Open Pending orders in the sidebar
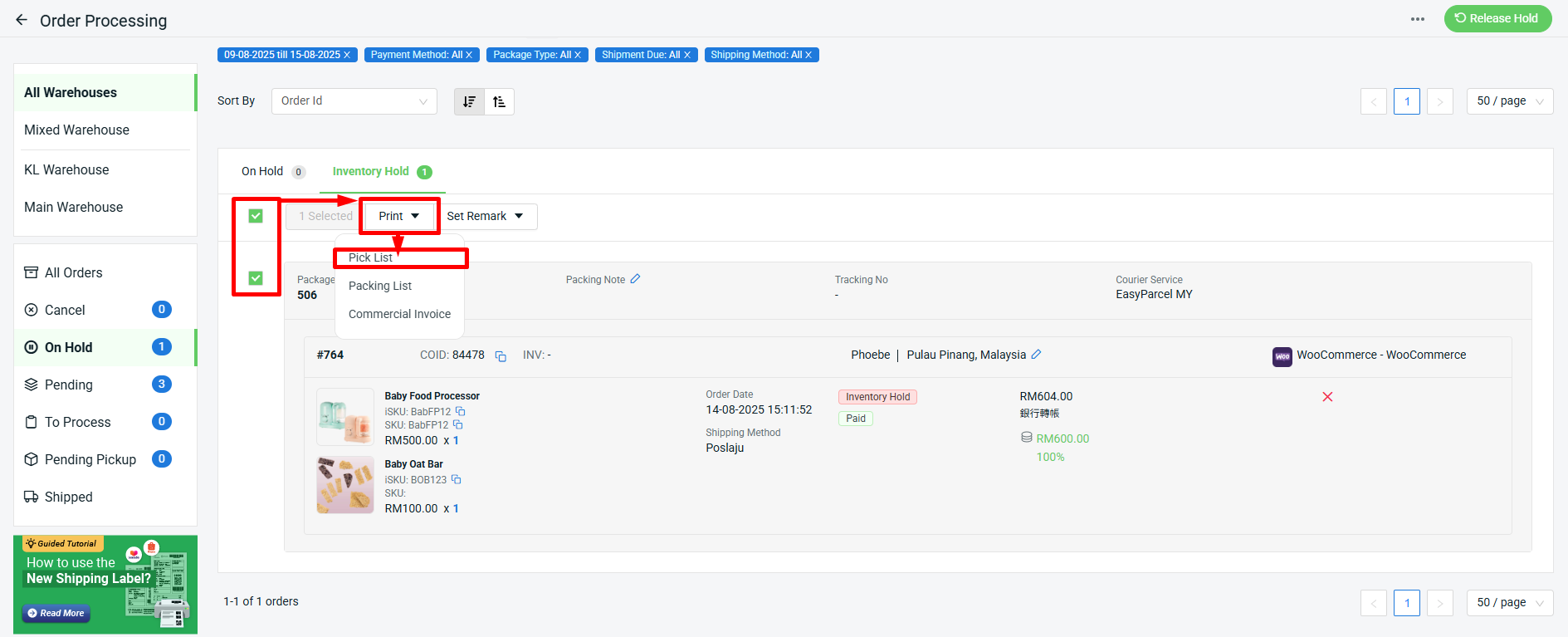The height and width of the screenshot is (637, 1568). pyautogui.click(x=69, y=385)
